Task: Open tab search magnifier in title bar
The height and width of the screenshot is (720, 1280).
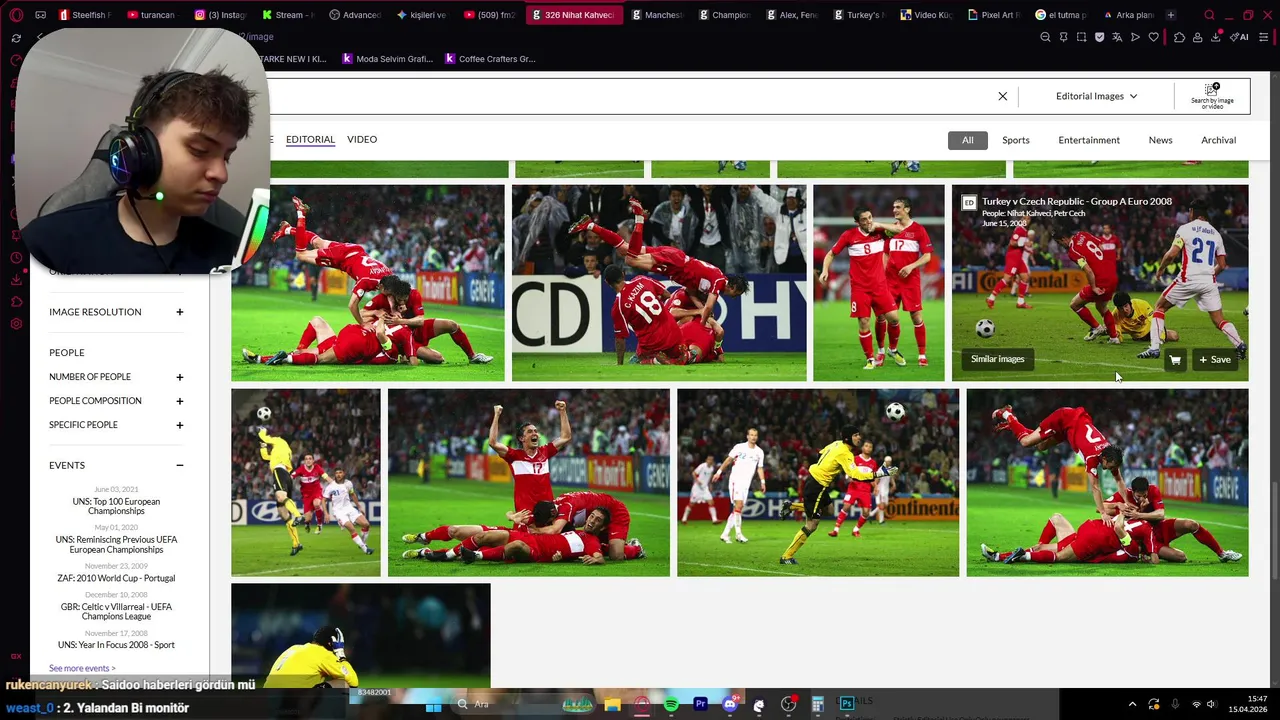Action: (x=1209, y=15)
